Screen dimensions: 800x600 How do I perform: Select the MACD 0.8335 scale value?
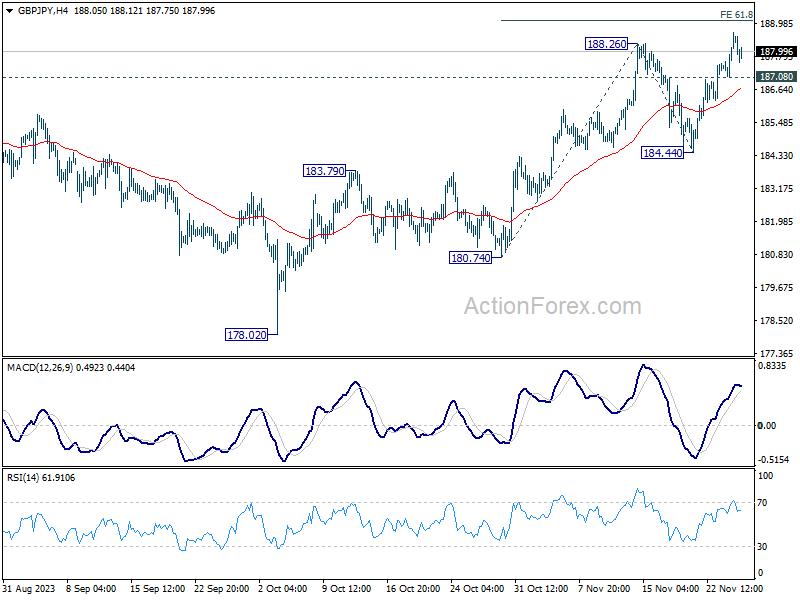click(x=771, y=365)
